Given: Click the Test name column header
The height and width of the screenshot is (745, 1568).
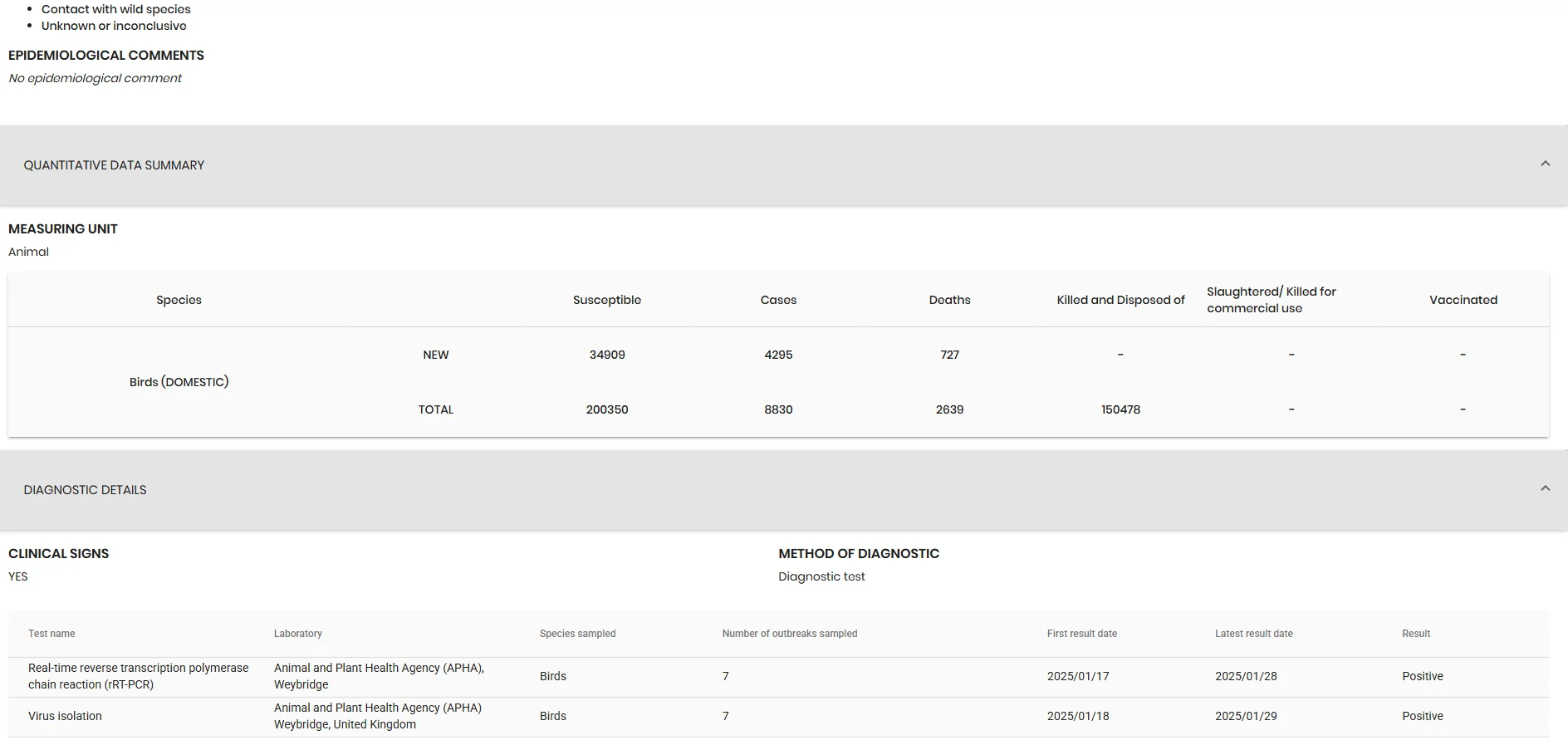Looking at the screenshot, I should [51, 634].
